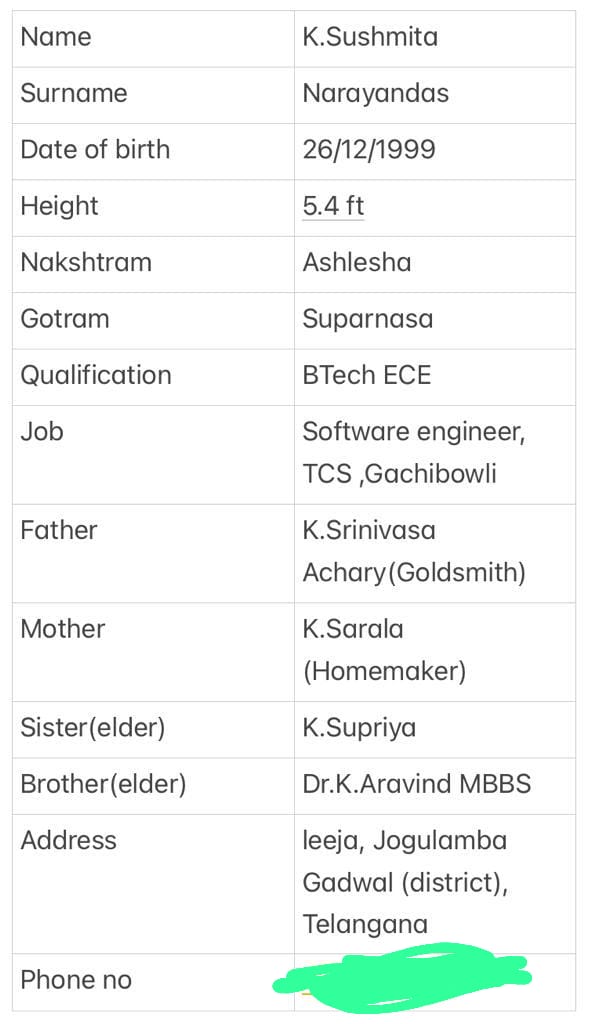This screenshot has width=592, height=1024.
Task: Click the K.Sarala (Homemaker) cell
Action: [435, 652]
